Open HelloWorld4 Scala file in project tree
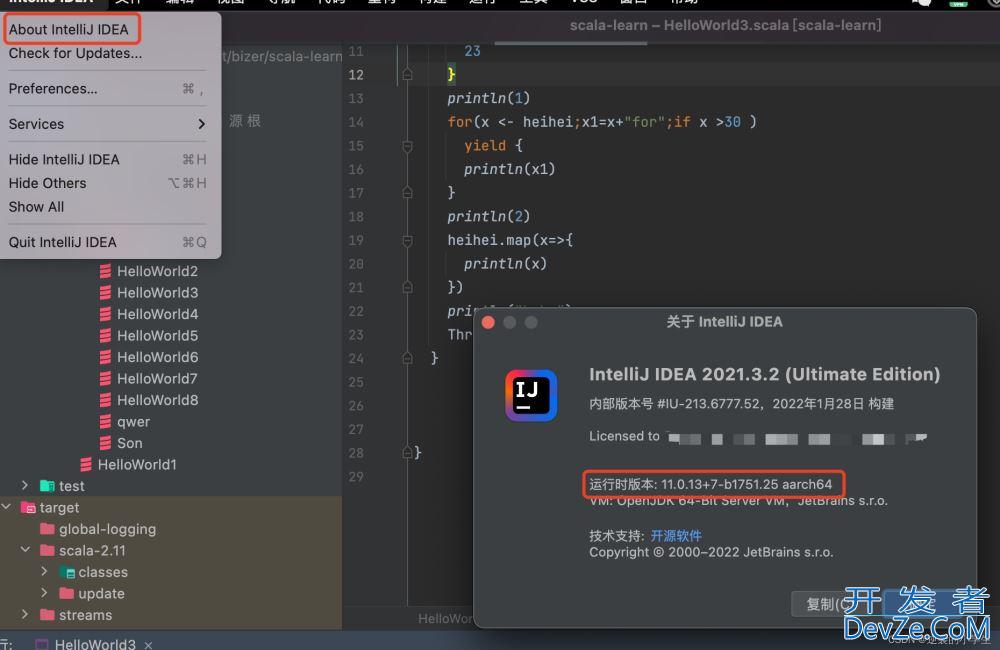 click(157, 314)
